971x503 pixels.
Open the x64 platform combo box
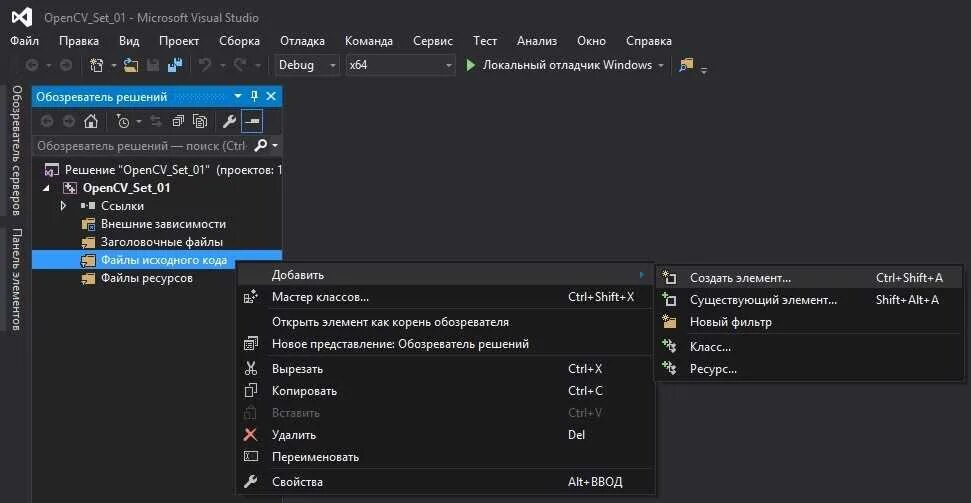tap(400, 65)
